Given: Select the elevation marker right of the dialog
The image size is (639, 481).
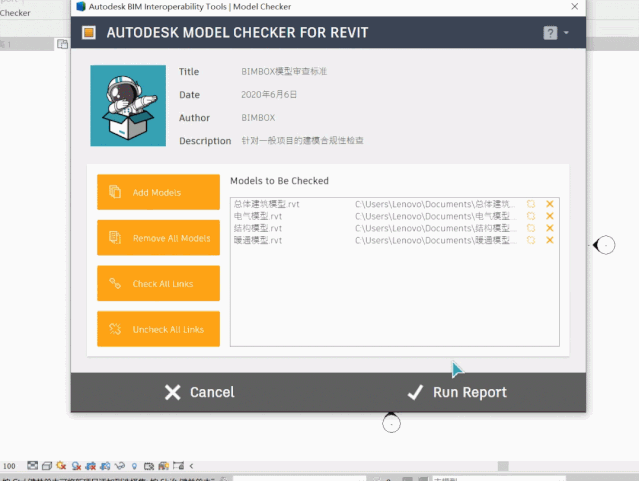Looking at the screenshot, I should [604, 245].
